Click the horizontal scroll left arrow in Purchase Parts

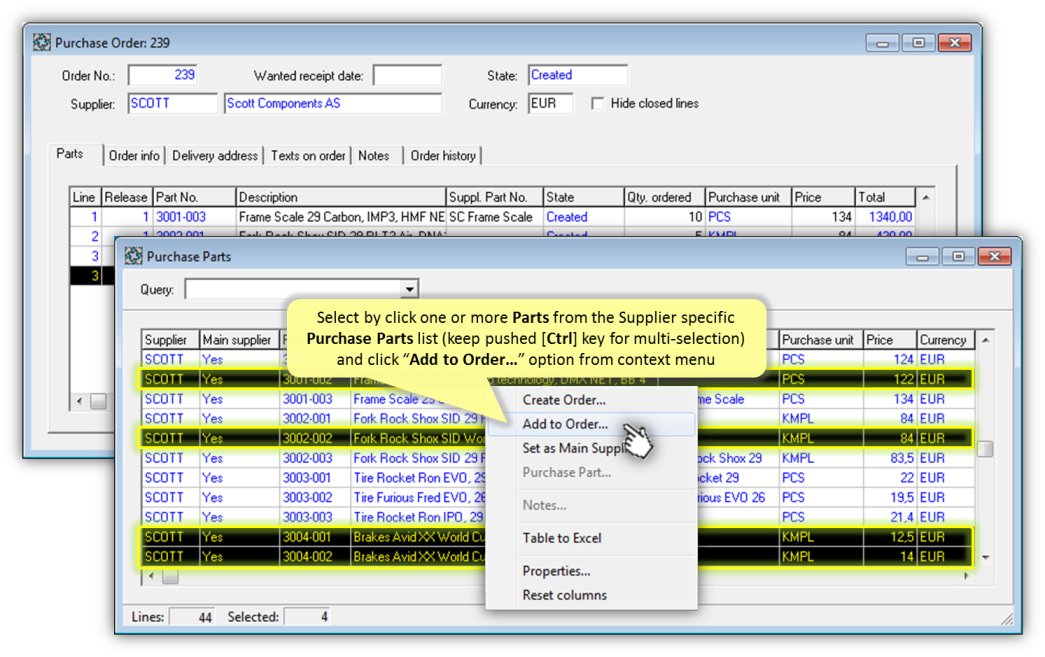click(151, 576)
